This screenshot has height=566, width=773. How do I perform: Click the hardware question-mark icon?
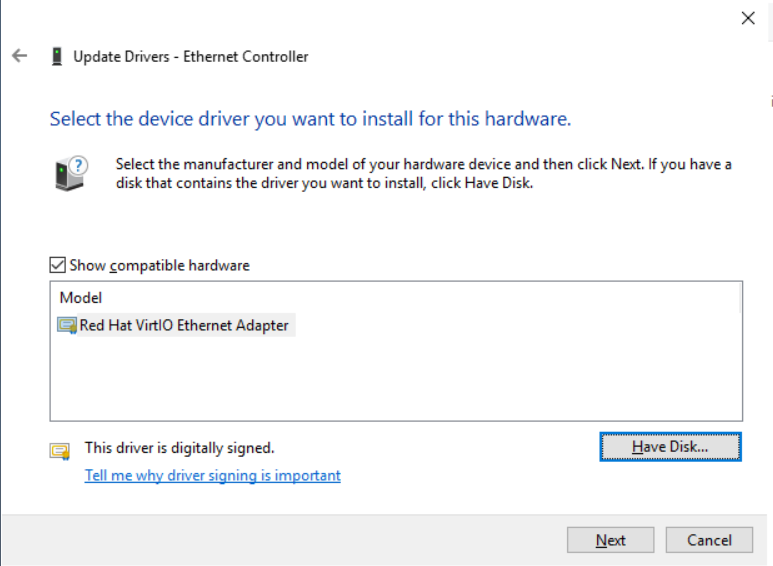70,172
